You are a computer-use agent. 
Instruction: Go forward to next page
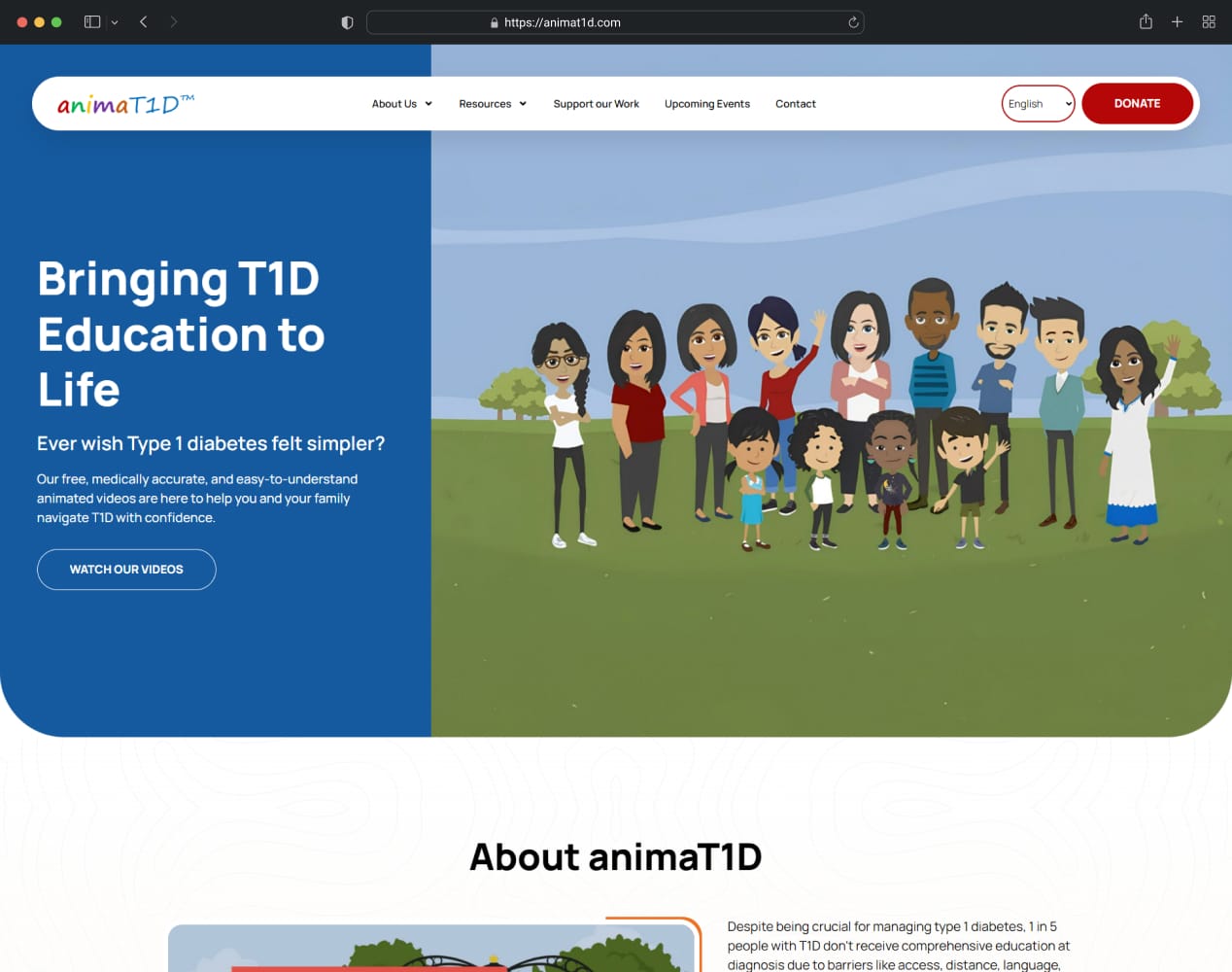coord(173,21)
